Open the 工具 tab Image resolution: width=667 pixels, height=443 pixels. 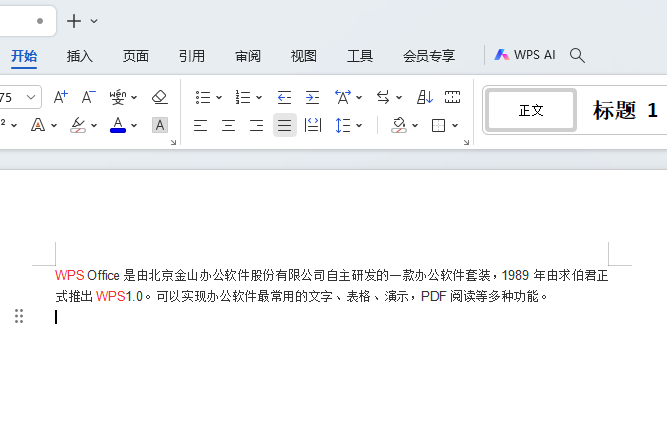pyautogui.click(x=360, y=56)
